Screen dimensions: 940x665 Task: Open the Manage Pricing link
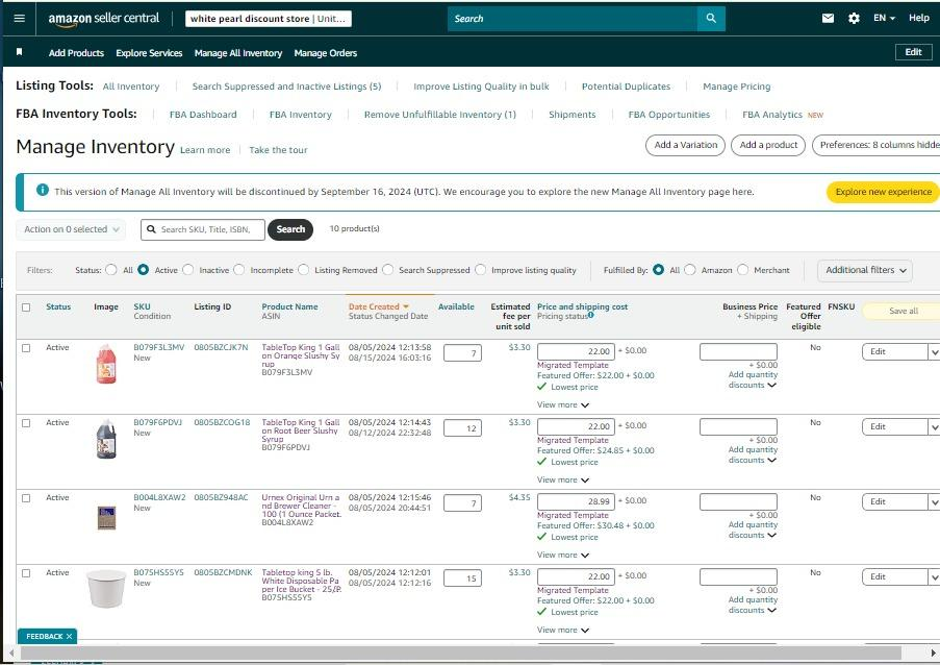736,86
